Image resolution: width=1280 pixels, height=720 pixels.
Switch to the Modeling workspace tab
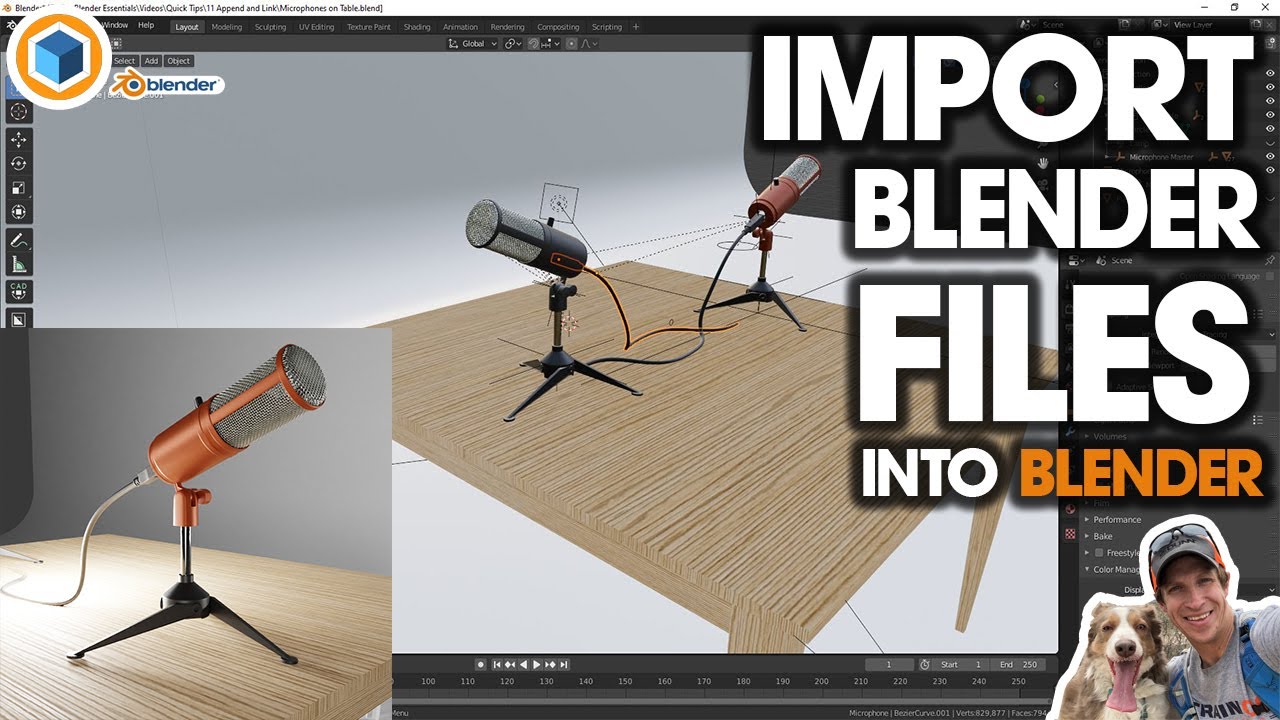(226, 27)
